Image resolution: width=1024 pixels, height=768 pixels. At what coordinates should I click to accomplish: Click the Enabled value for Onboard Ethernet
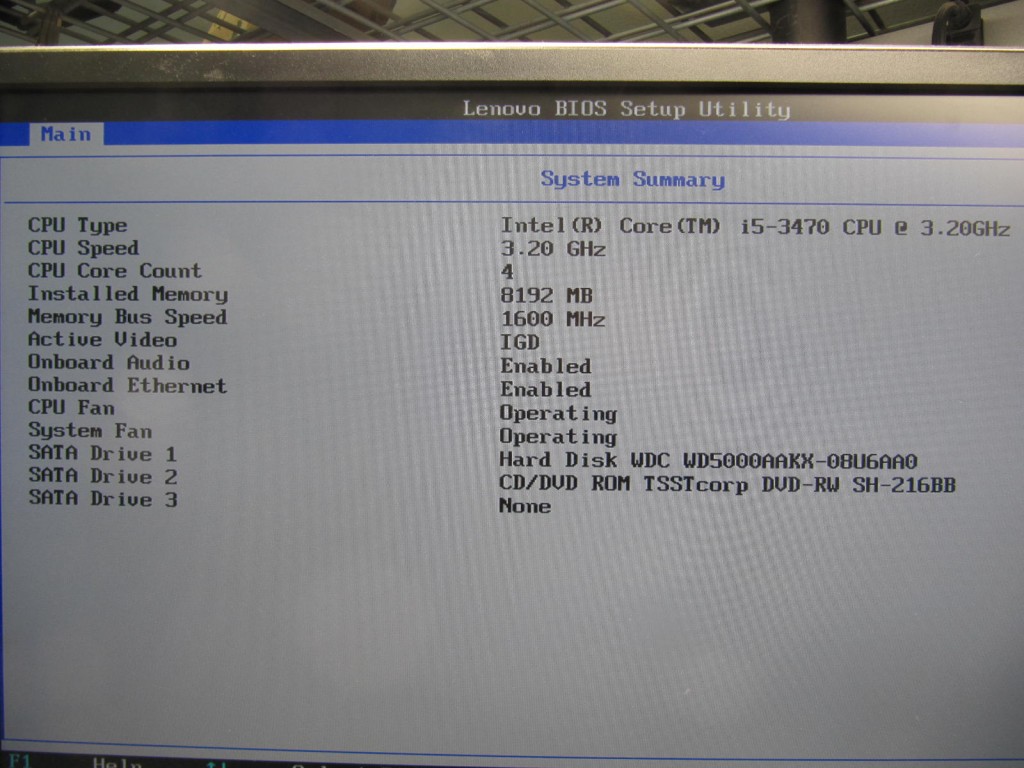coord(545,389)
